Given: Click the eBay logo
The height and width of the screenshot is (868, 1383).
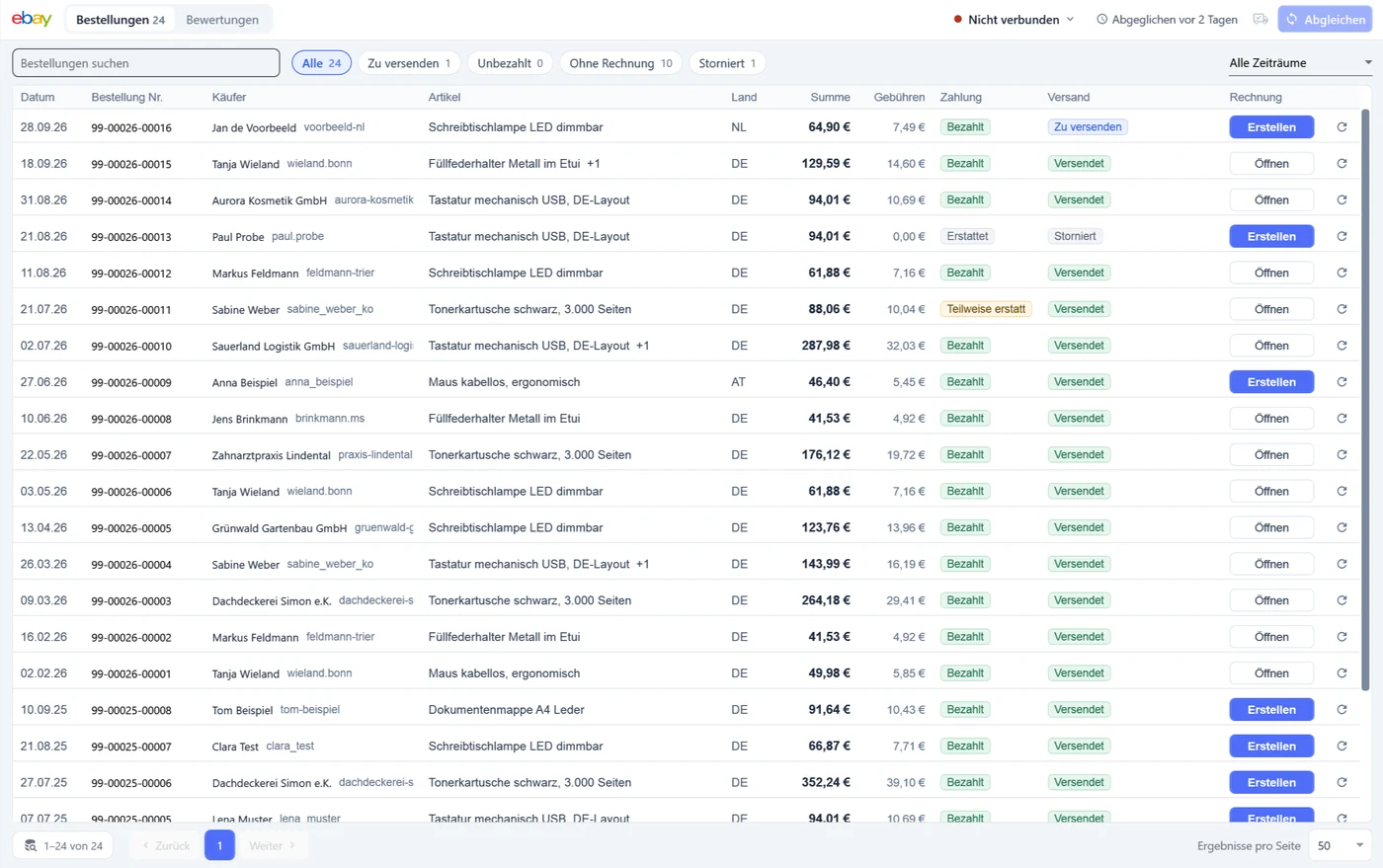Looking at the screenshot, I should [32, 19].
